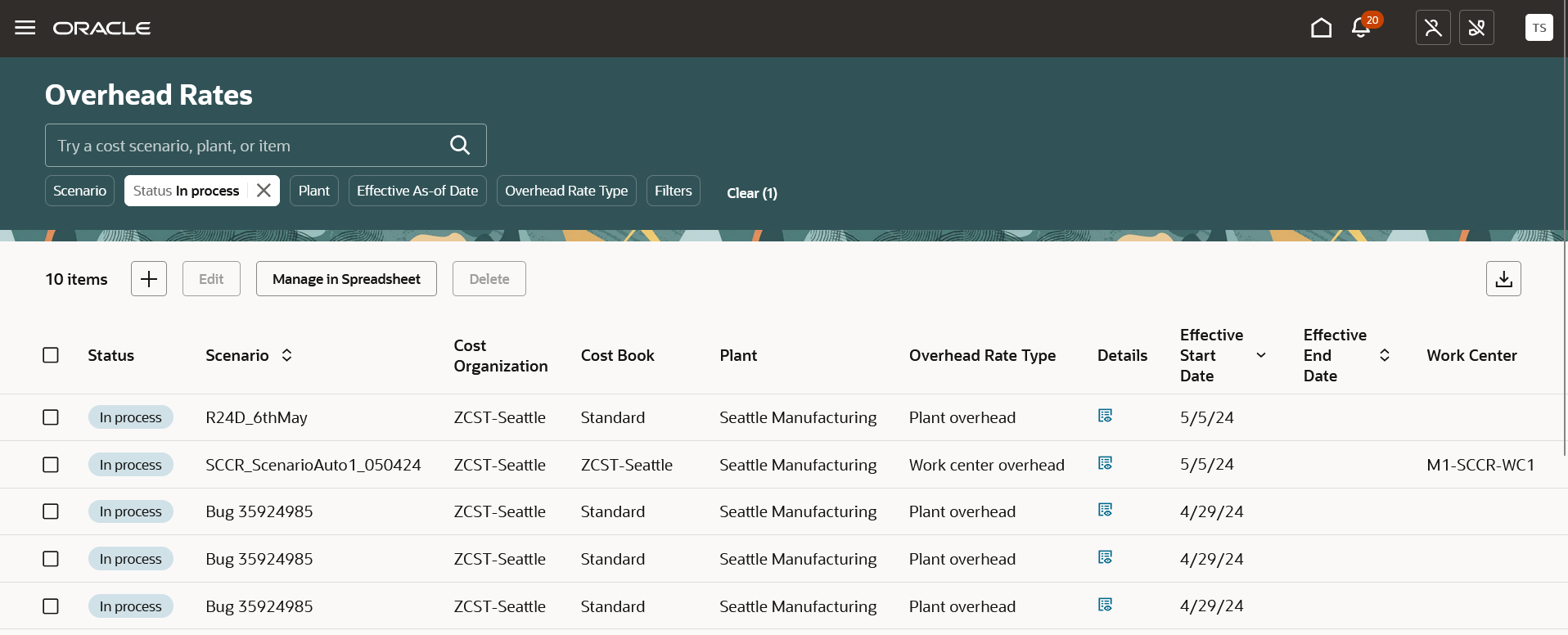Remove the Status In process filter
1568x635 pixels.
[x=264, y=191]
